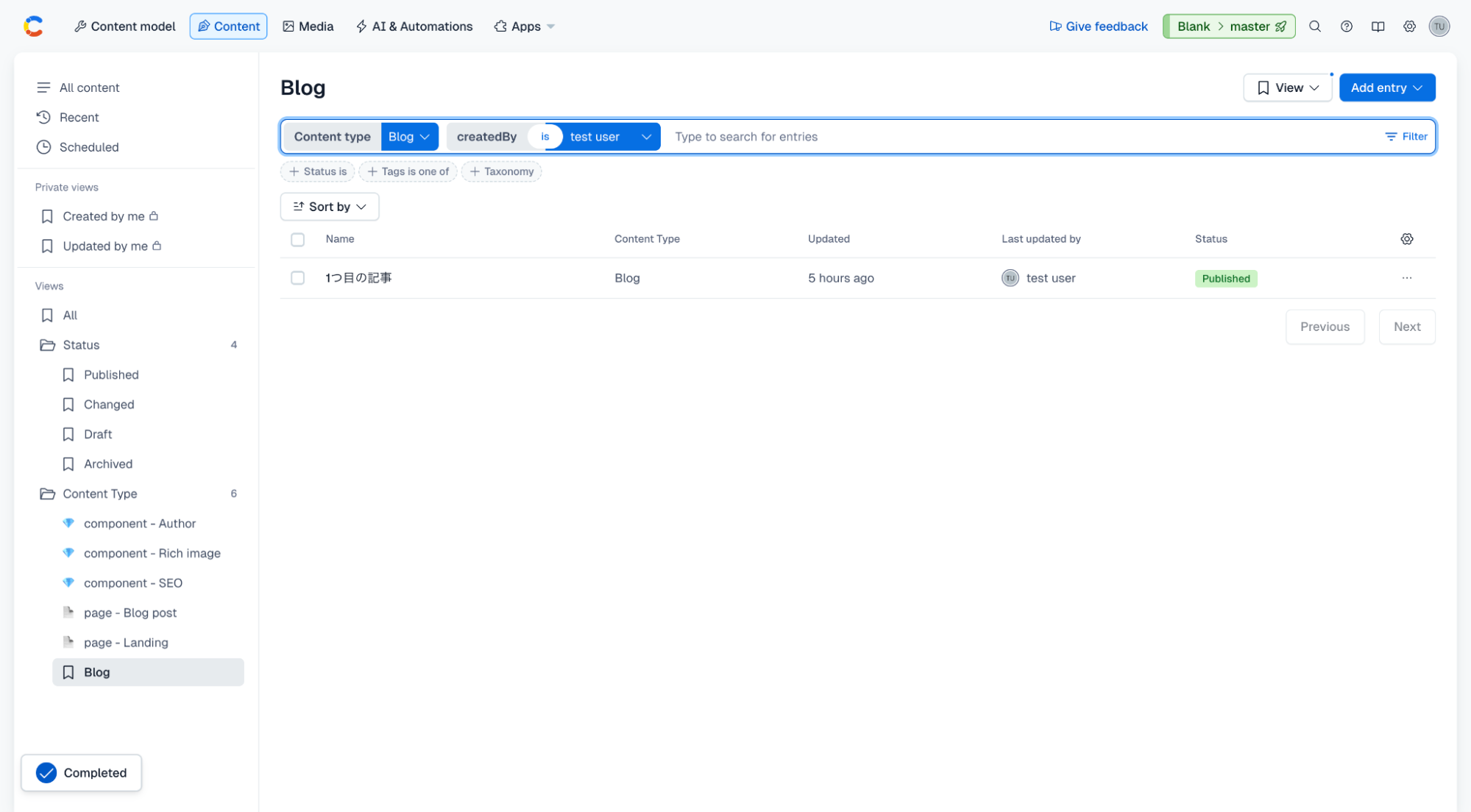Open the help question mark icon
Image resolution: width=1471 pixels, height=812 pixels.
(1346, 26)
